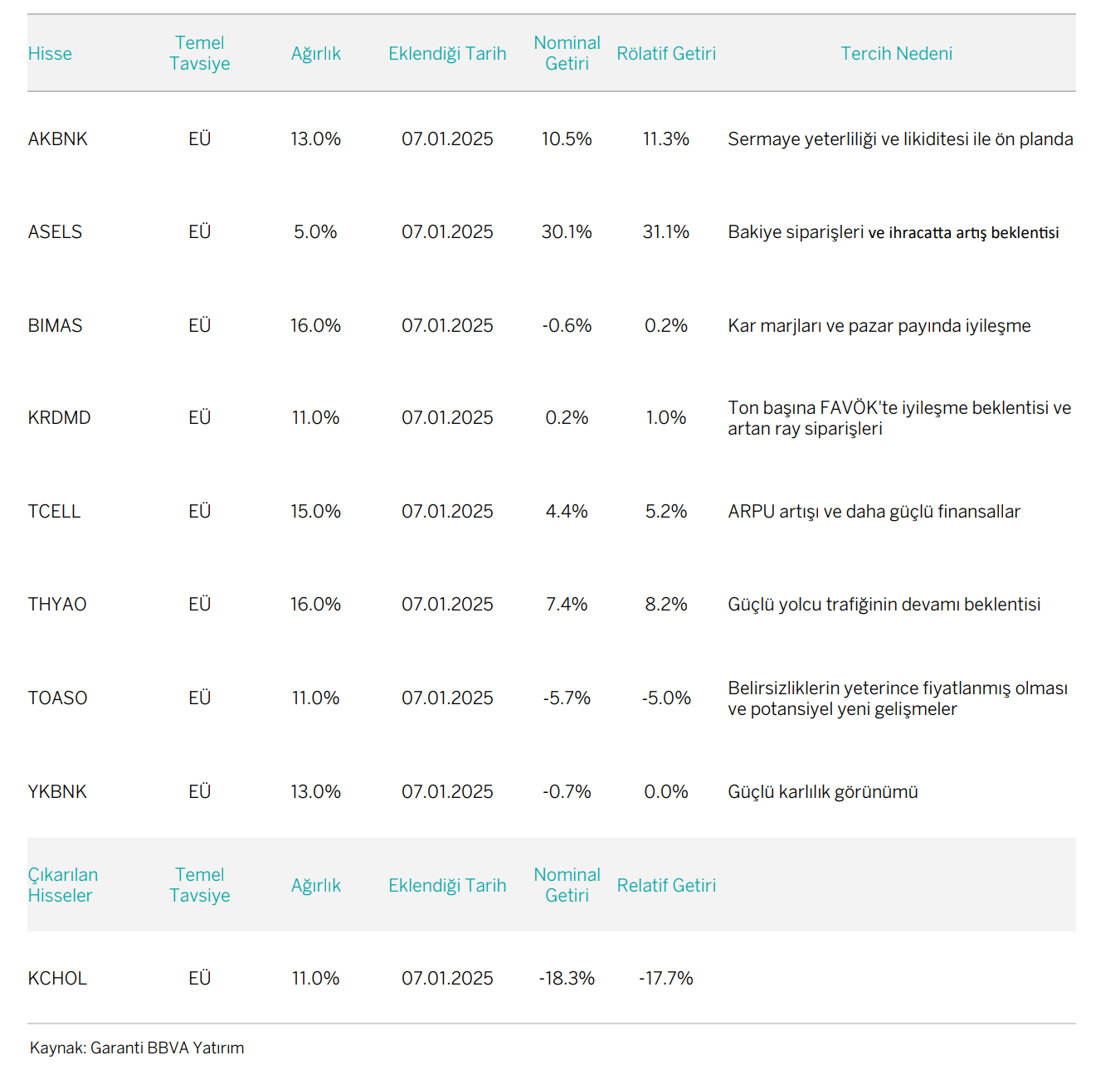Click the KCHOL weight 11.0%

(x=315, y=979)
